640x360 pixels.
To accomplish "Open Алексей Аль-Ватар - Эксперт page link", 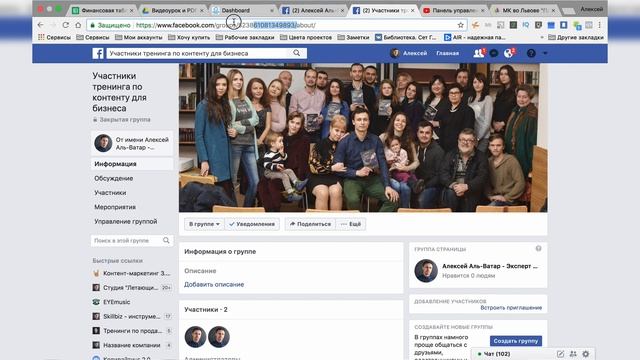I will [x=490, y=266].
